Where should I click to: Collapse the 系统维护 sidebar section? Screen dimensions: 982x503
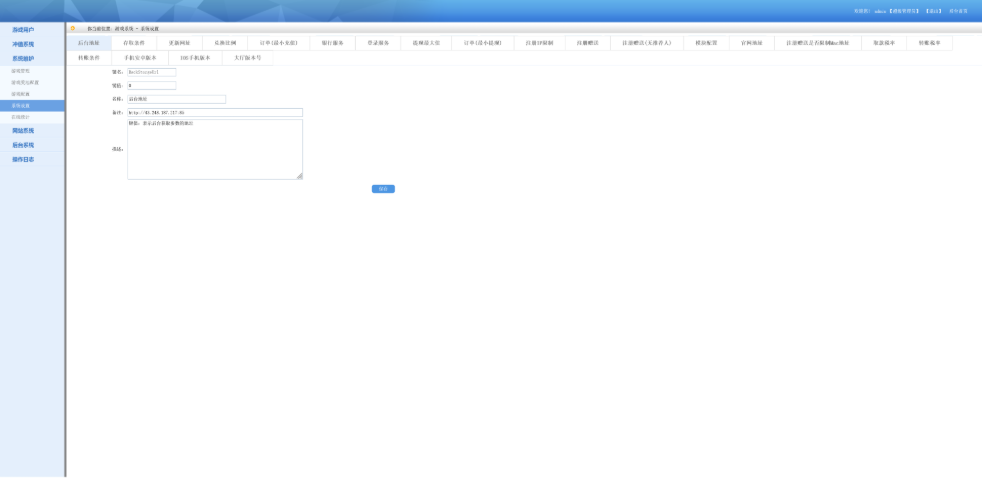coord(23,58)
